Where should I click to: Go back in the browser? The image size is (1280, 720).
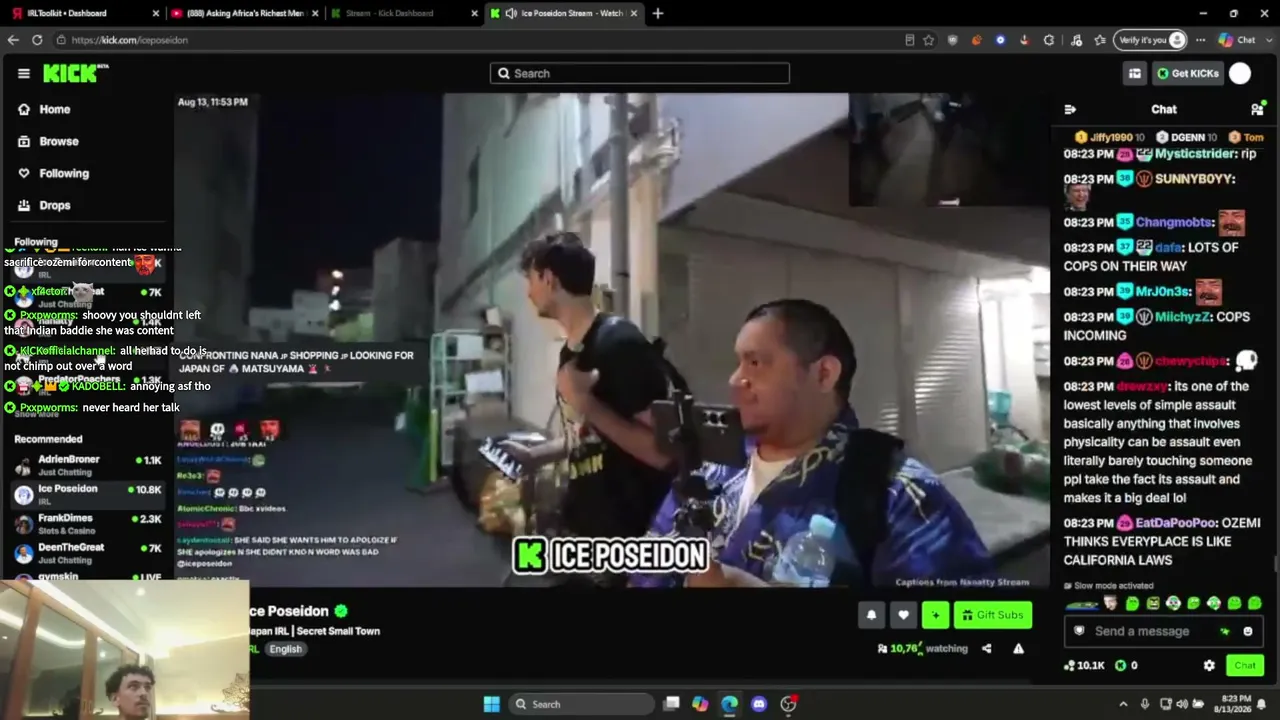pos(13,40)
